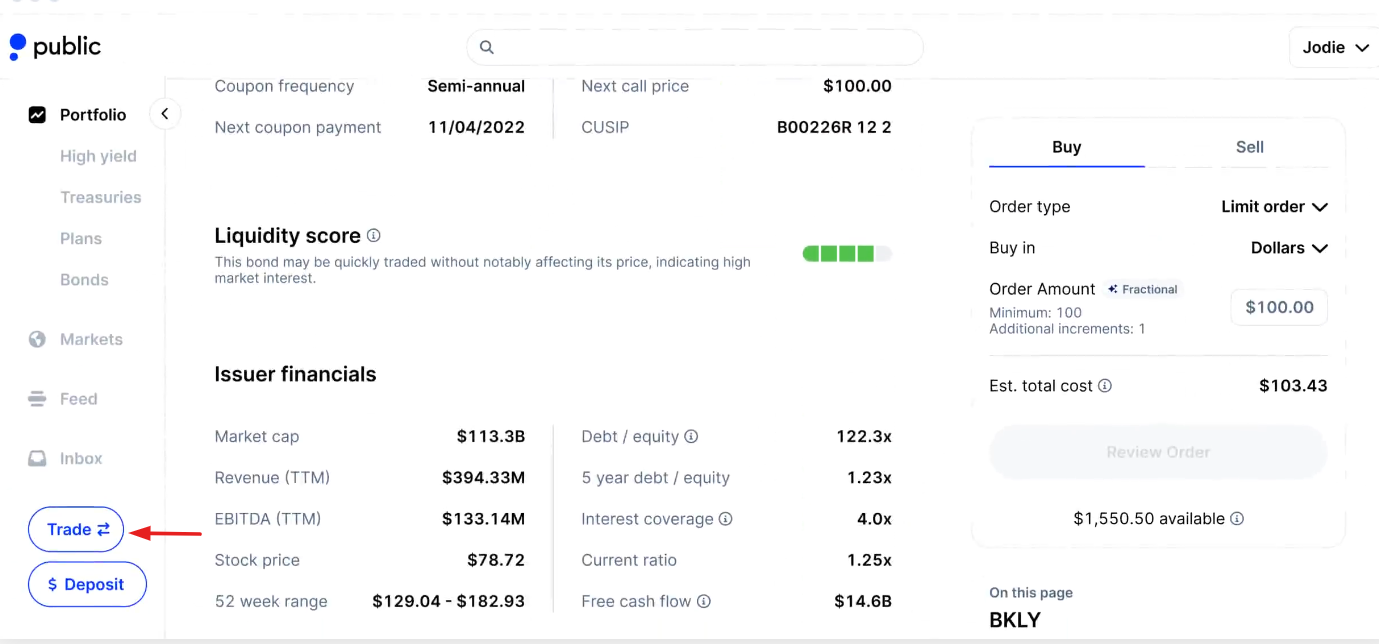Open the Limit order type dropdown
The height and width of the screenshot is (644, 1379).
click(1274, 207)
